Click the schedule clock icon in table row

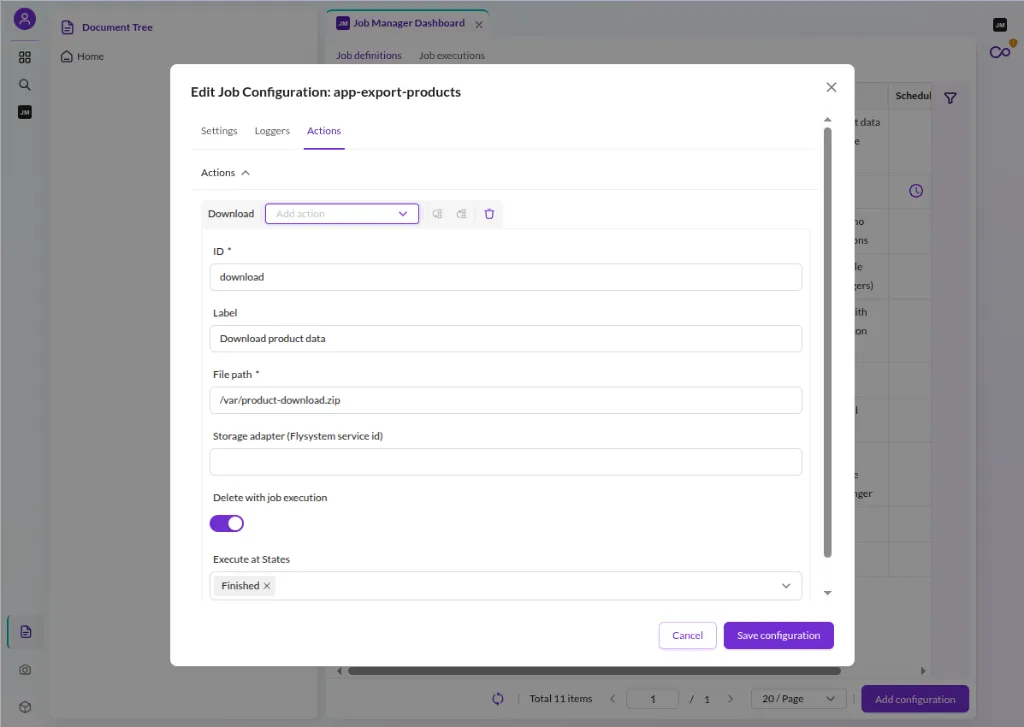pos(916,191)
